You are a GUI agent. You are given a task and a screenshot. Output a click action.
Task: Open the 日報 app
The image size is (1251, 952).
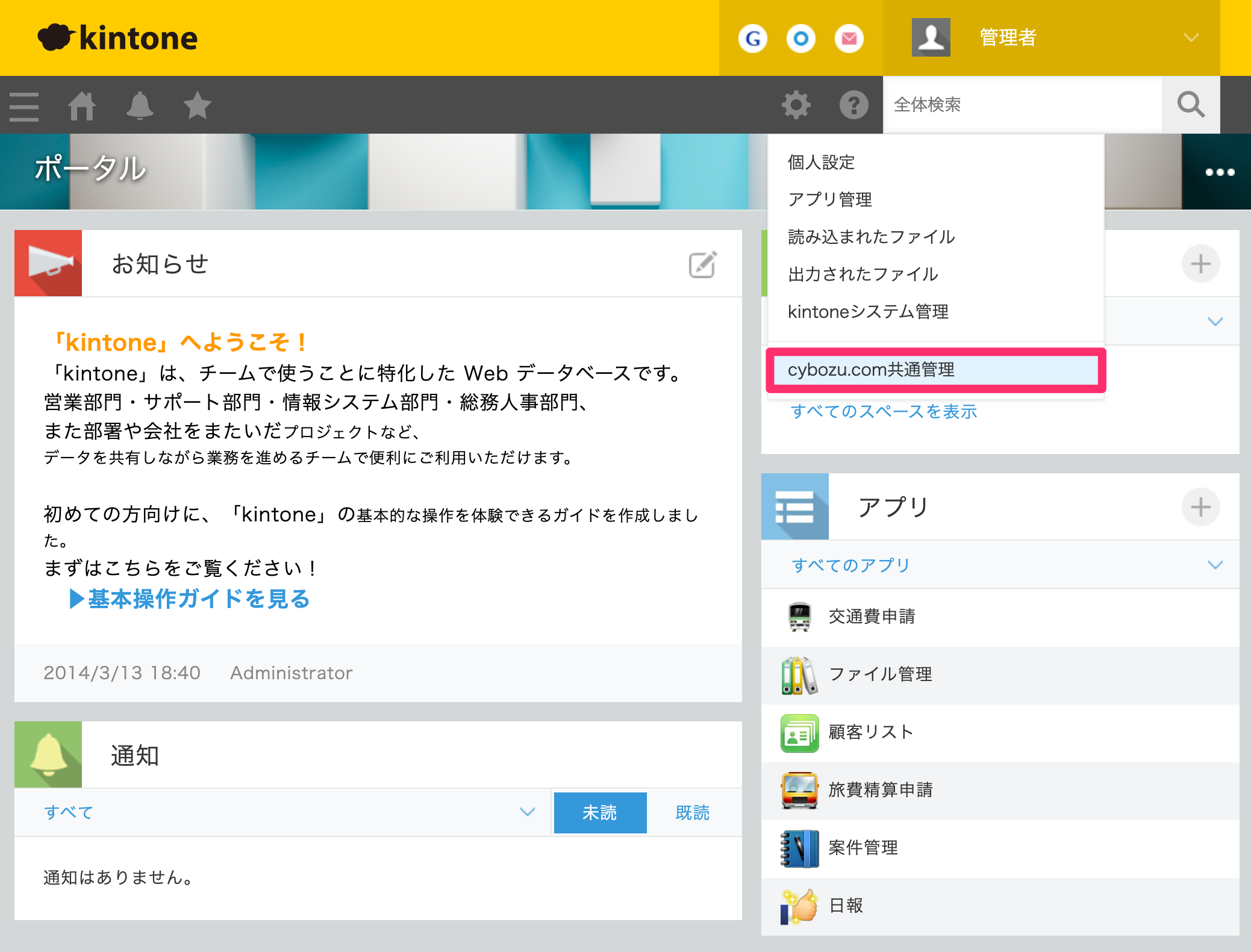(x=1000, y=906)
